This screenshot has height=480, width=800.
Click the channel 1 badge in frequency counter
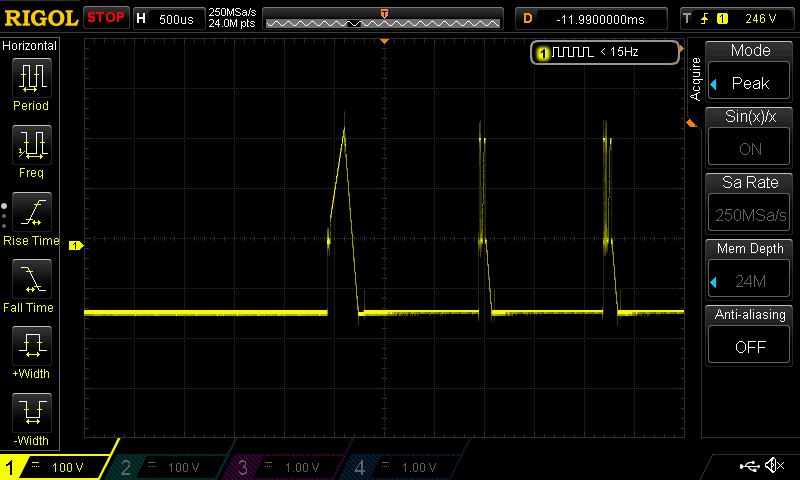point(543,53)
